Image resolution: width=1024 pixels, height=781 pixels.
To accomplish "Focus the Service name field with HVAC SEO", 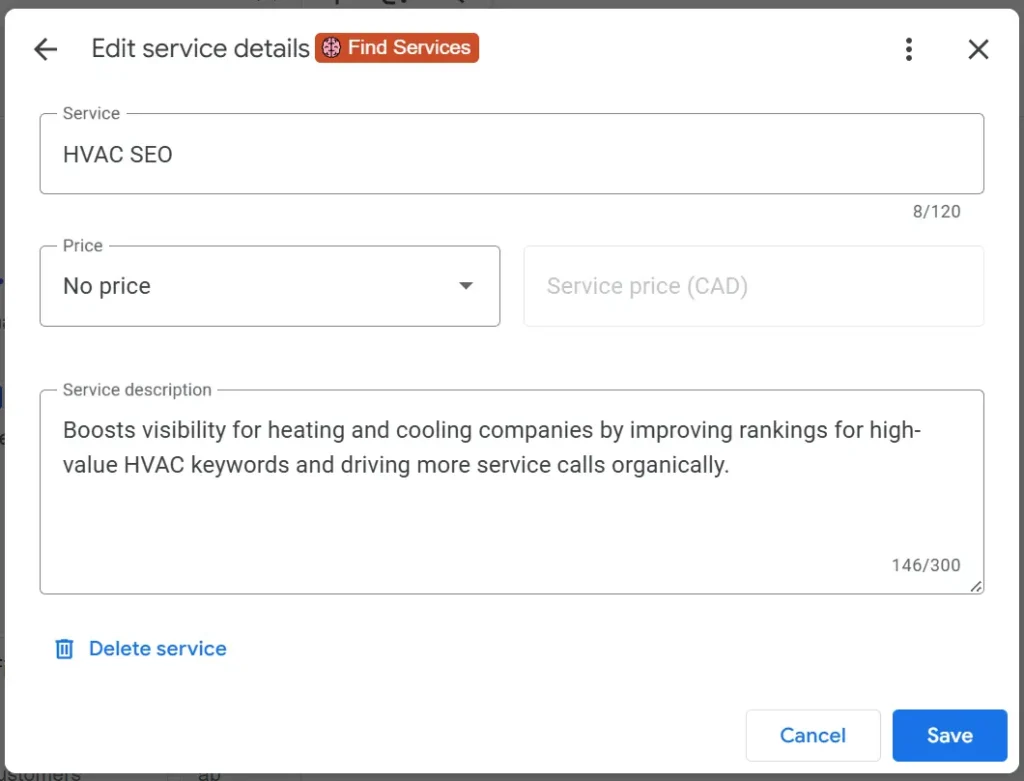I will pyautogui.click(x=511, y=154).
